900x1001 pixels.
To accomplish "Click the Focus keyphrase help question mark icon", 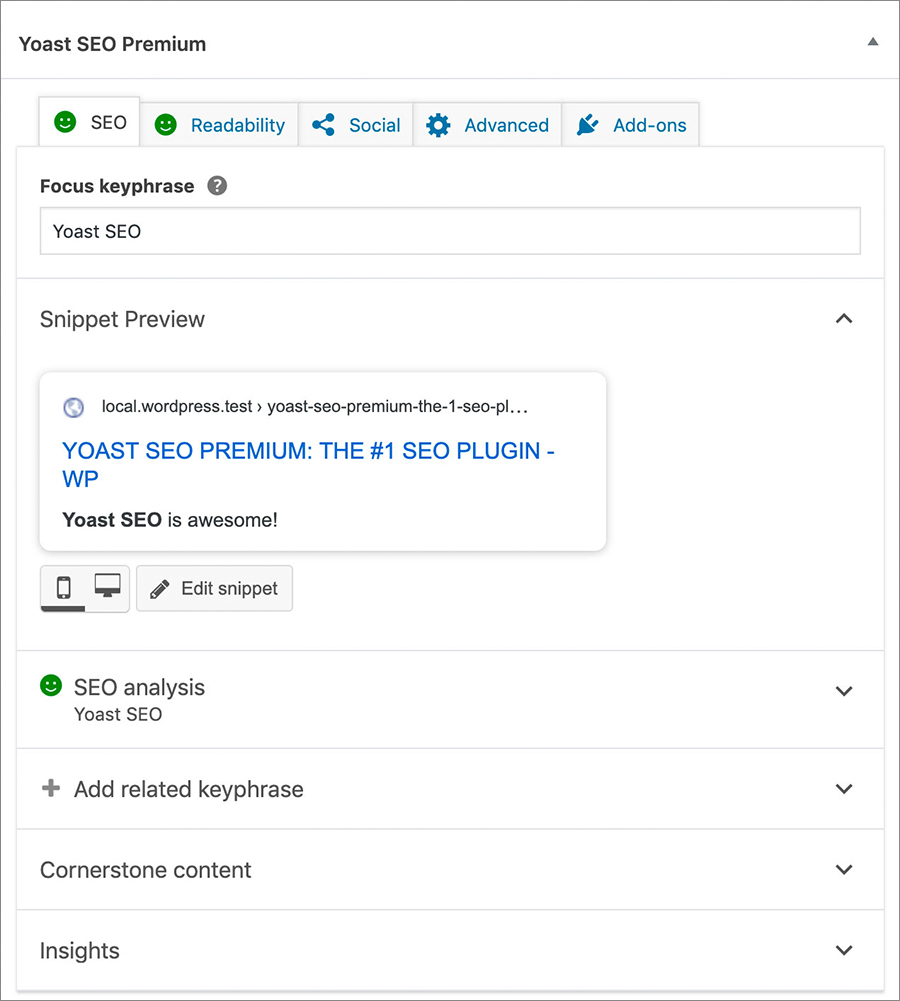I will pos(217,186).
